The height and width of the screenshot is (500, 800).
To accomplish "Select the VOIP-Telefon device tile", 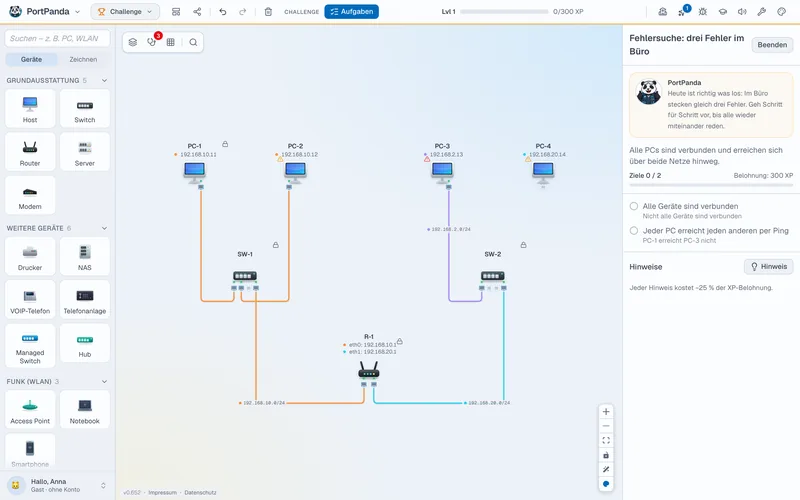I will click(30, 299).
